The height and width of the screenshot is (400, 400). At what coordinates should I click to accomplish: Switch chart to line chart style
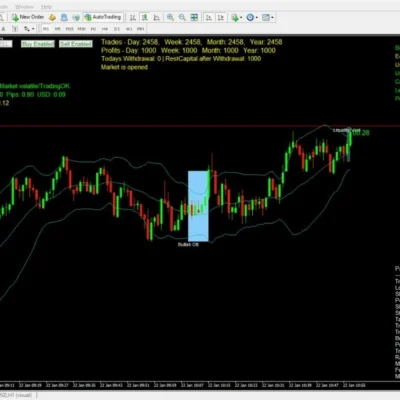pos(157,17)
